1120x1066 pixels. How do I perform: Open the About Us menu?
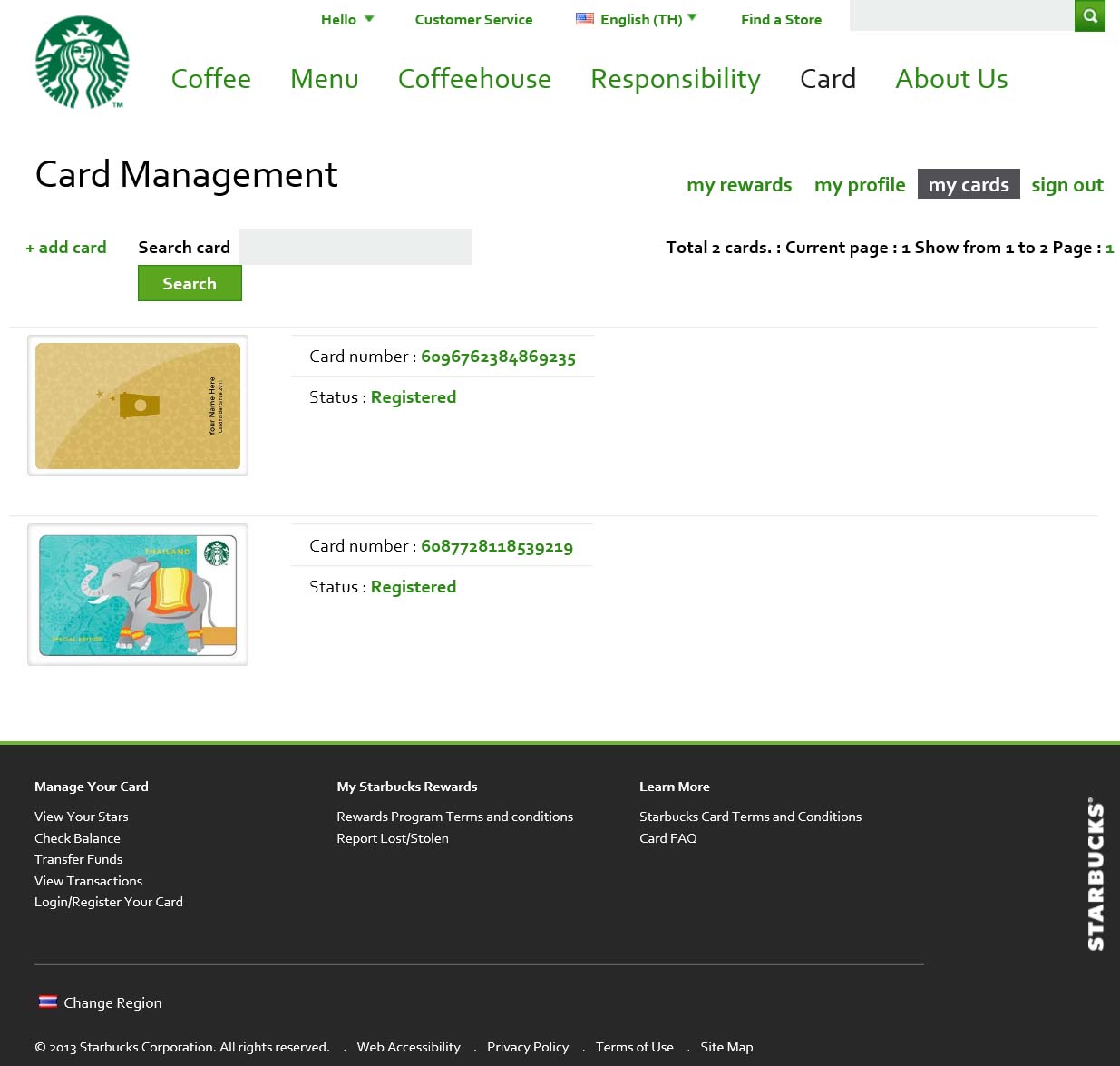[x=951, y=79]
